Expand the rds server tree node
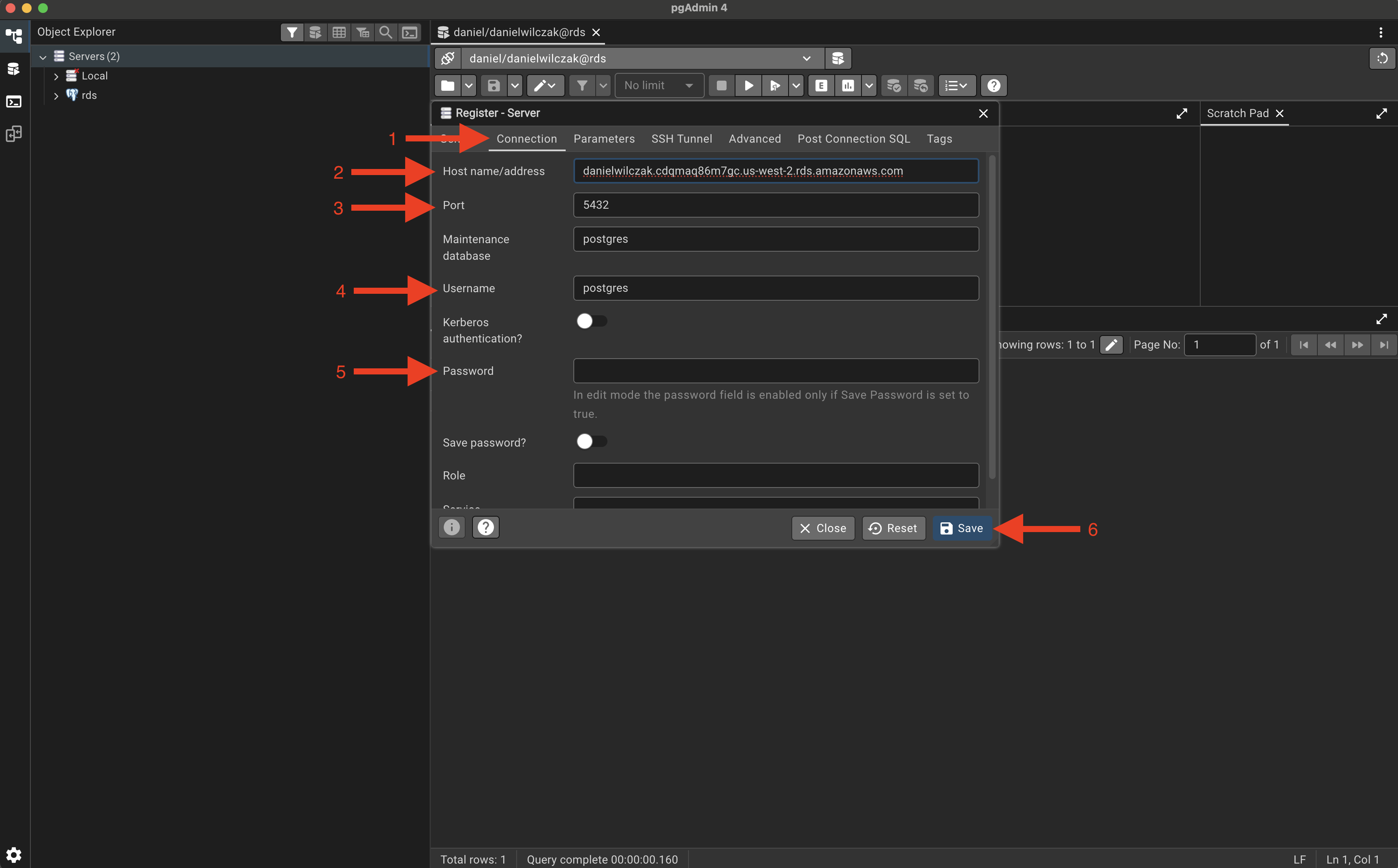The width and height of the screenshot is (1398, 868). [56, 96]
